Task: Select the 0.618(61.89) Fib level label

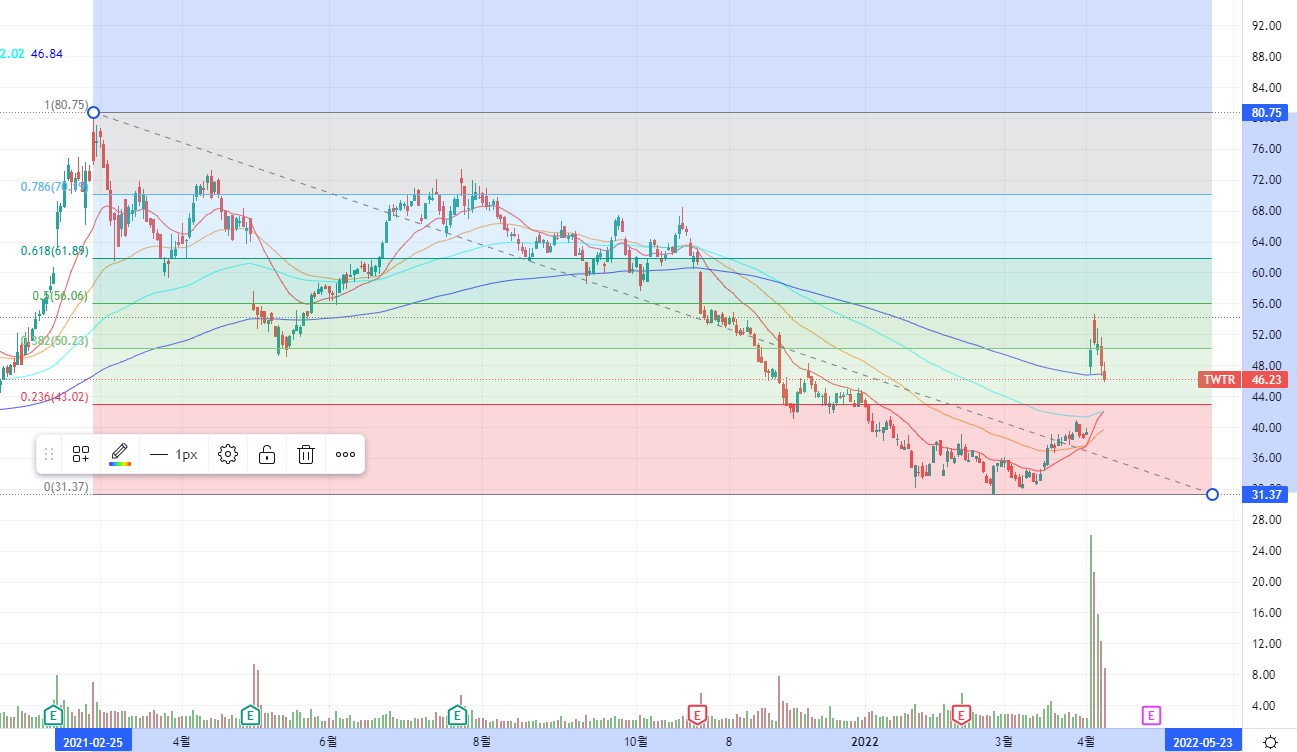Action: click(x=55, y=251)
